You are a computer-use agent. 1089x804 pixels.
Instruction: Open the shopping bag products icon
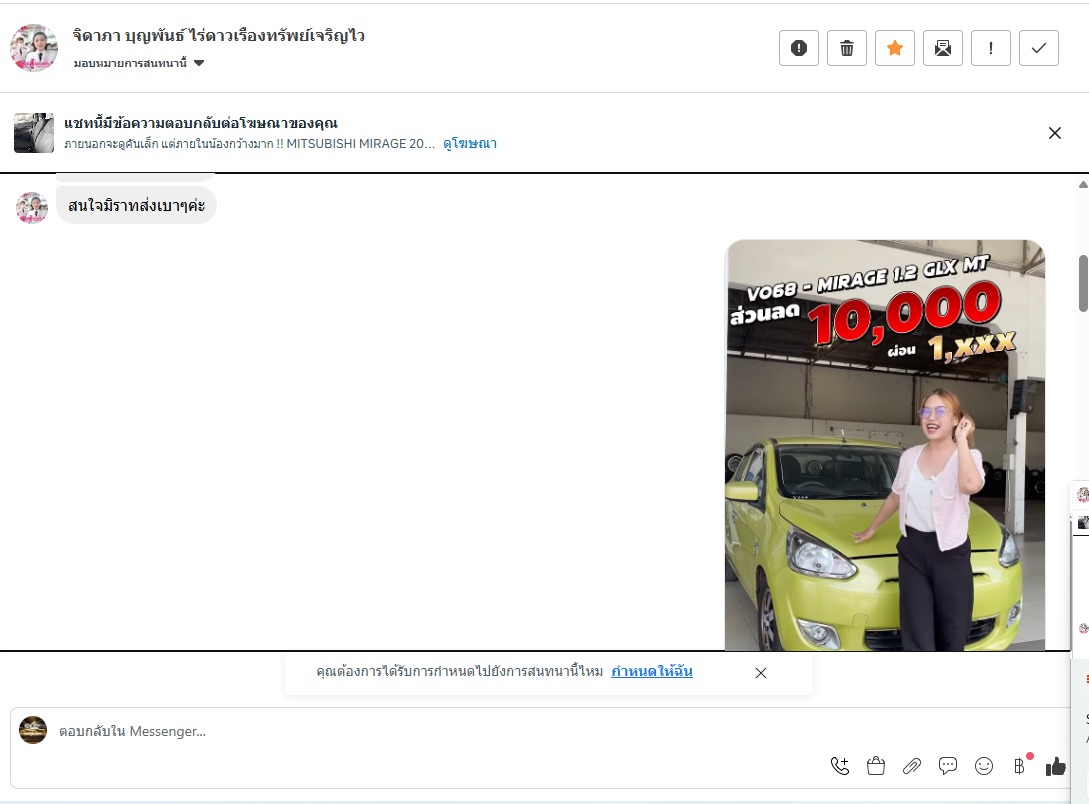(x=876, y=766)
